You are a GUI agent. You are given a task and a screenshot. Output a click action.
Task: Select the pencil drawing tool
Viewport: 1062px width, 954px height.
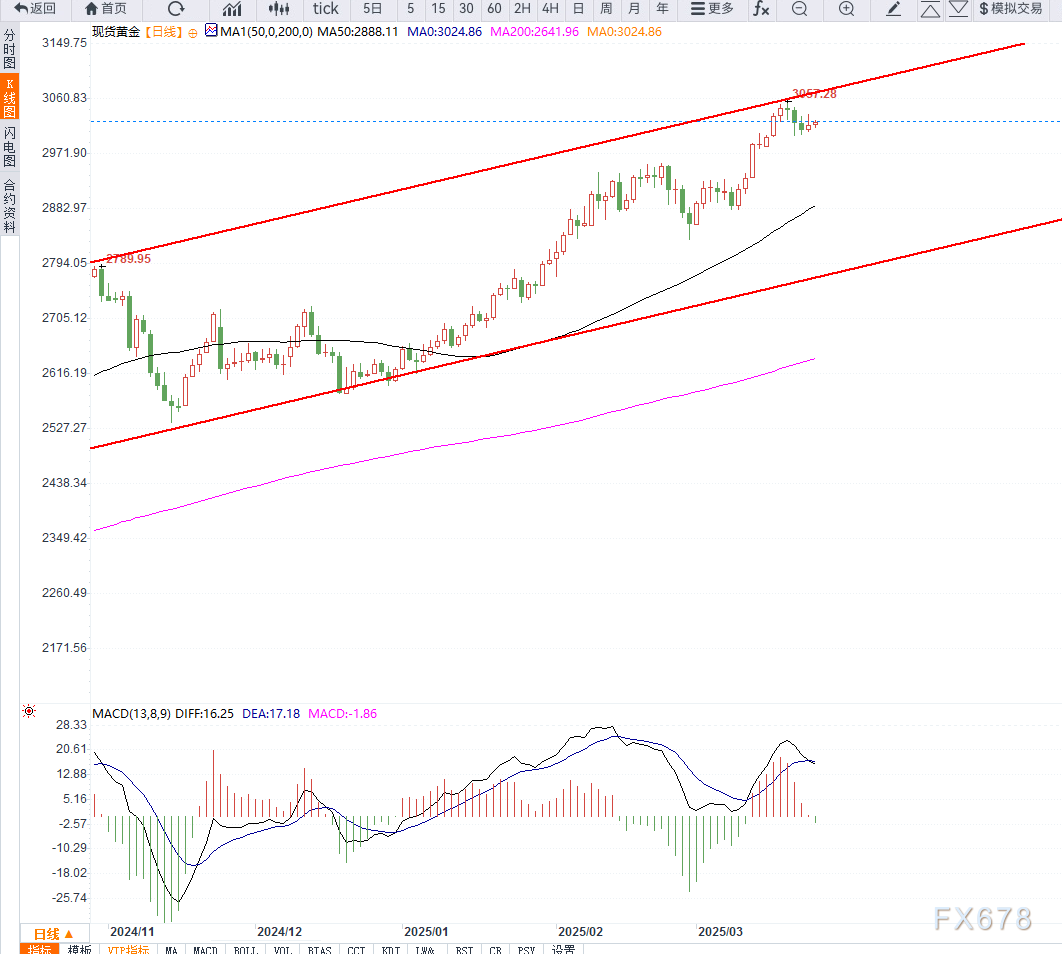click(x=893, y=9)
